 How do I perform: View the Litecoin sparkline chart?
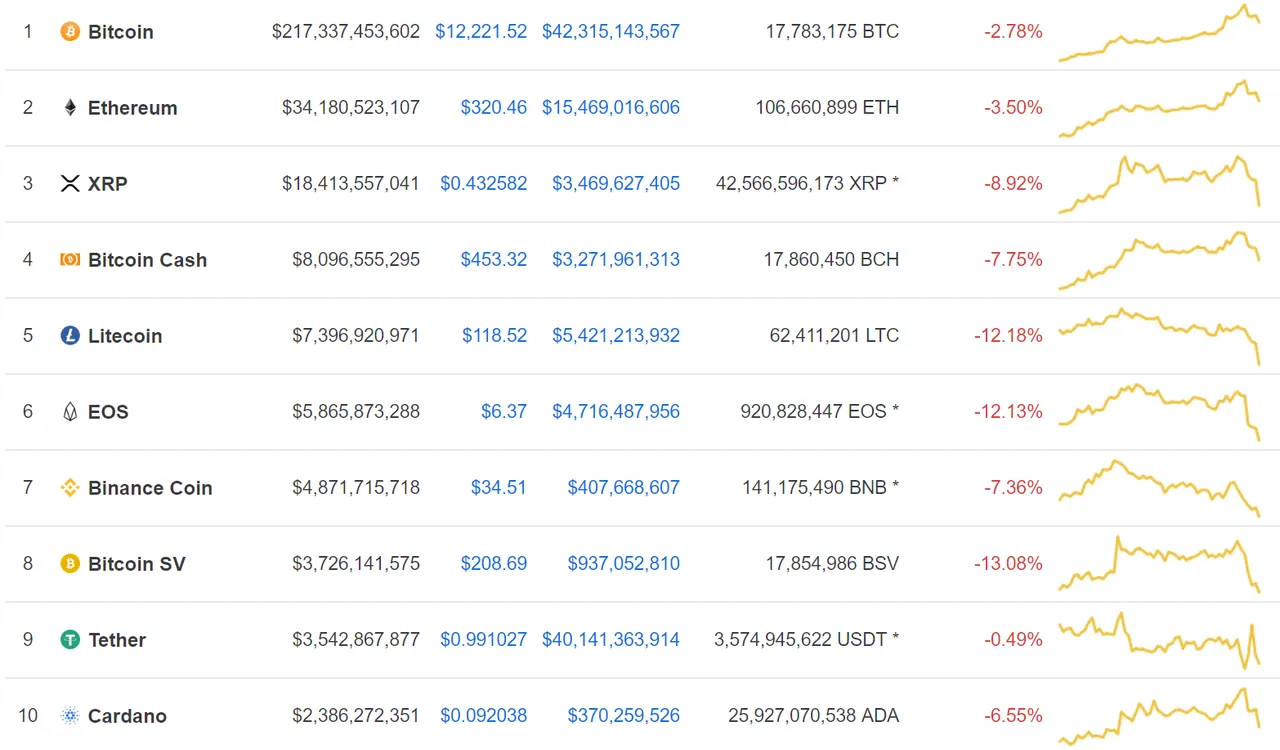pos(1160,337)
